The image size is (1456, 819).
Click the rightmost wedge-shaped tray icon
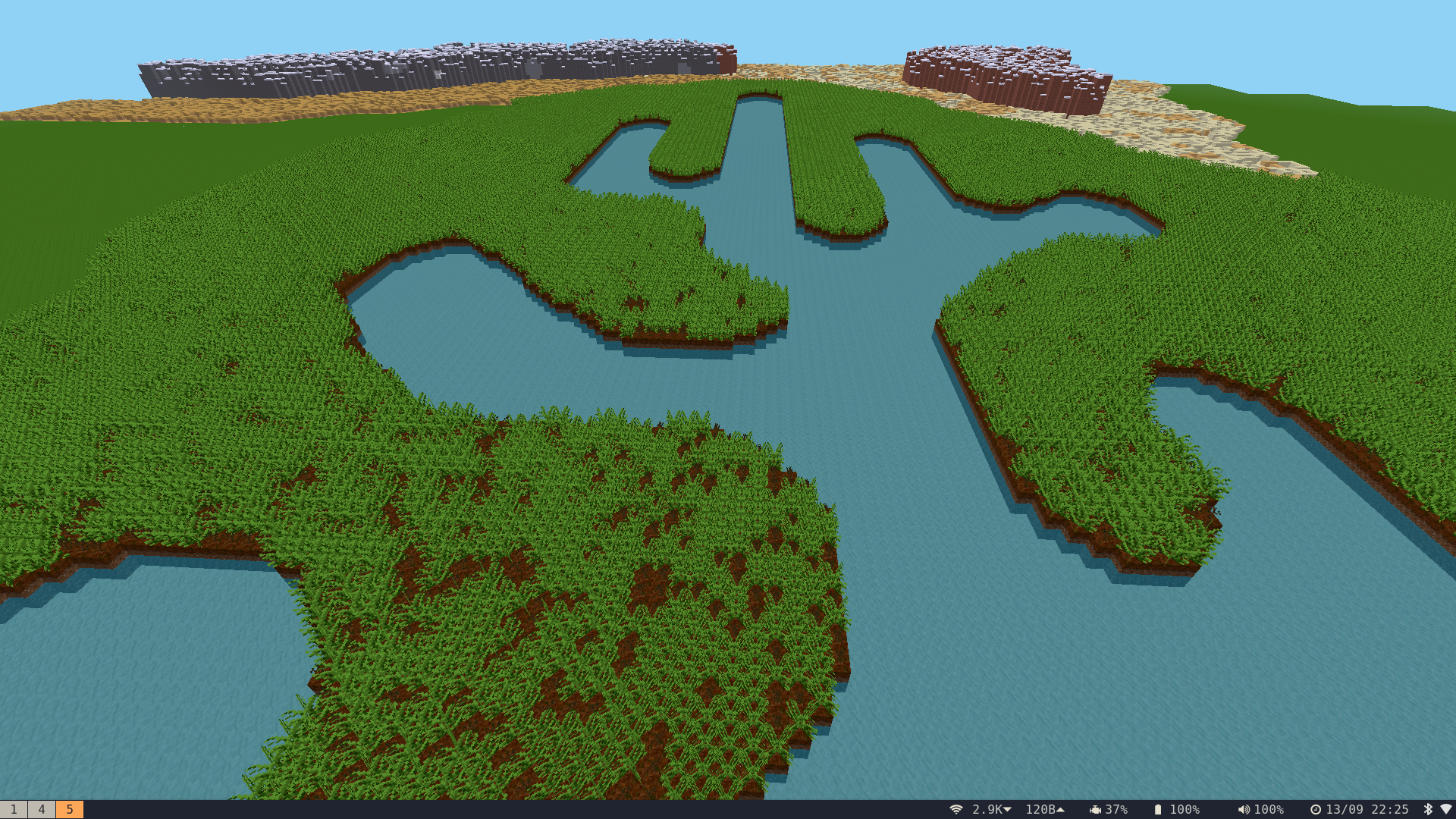1445,809
